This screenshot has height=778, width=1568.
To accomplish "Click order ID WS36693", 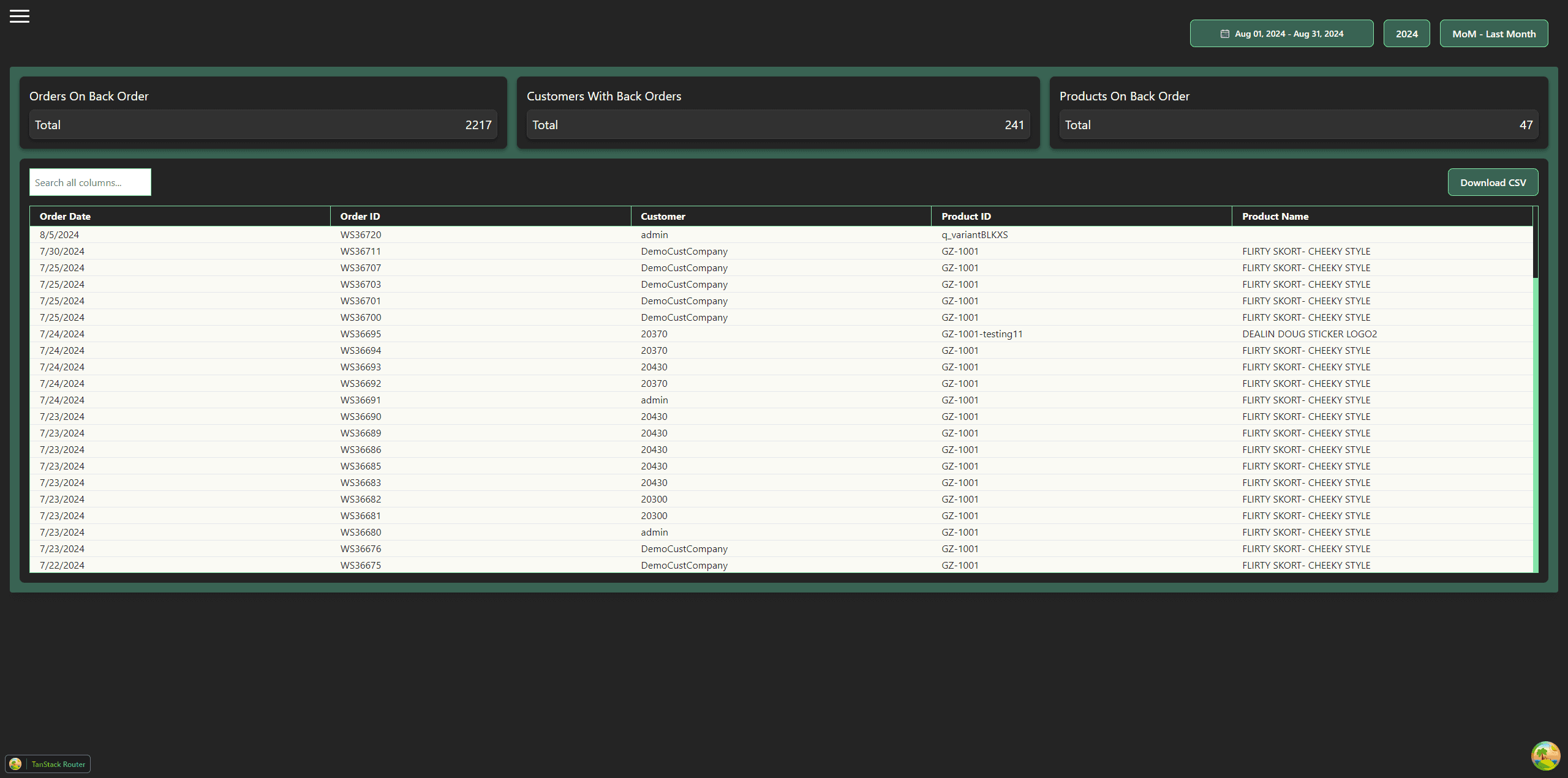I will (x=361, y=367).
